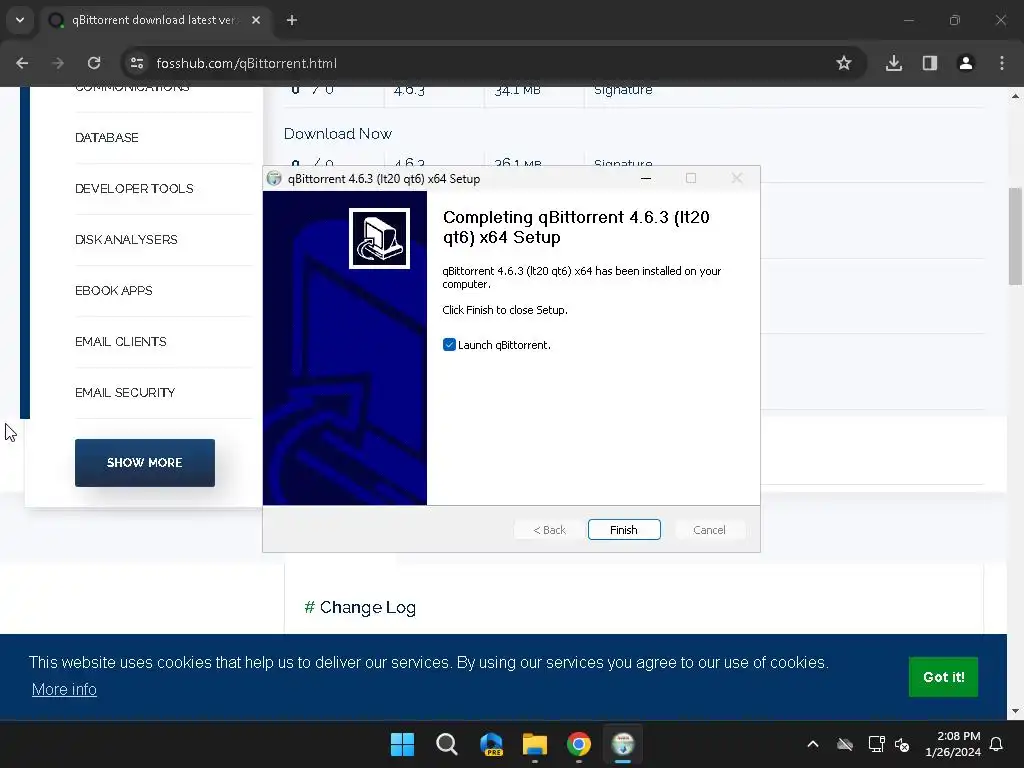This screenshot has width=1024, height=768.
Task: Click the Signature link for 34.1 MB file
Action: coord(623,91)
